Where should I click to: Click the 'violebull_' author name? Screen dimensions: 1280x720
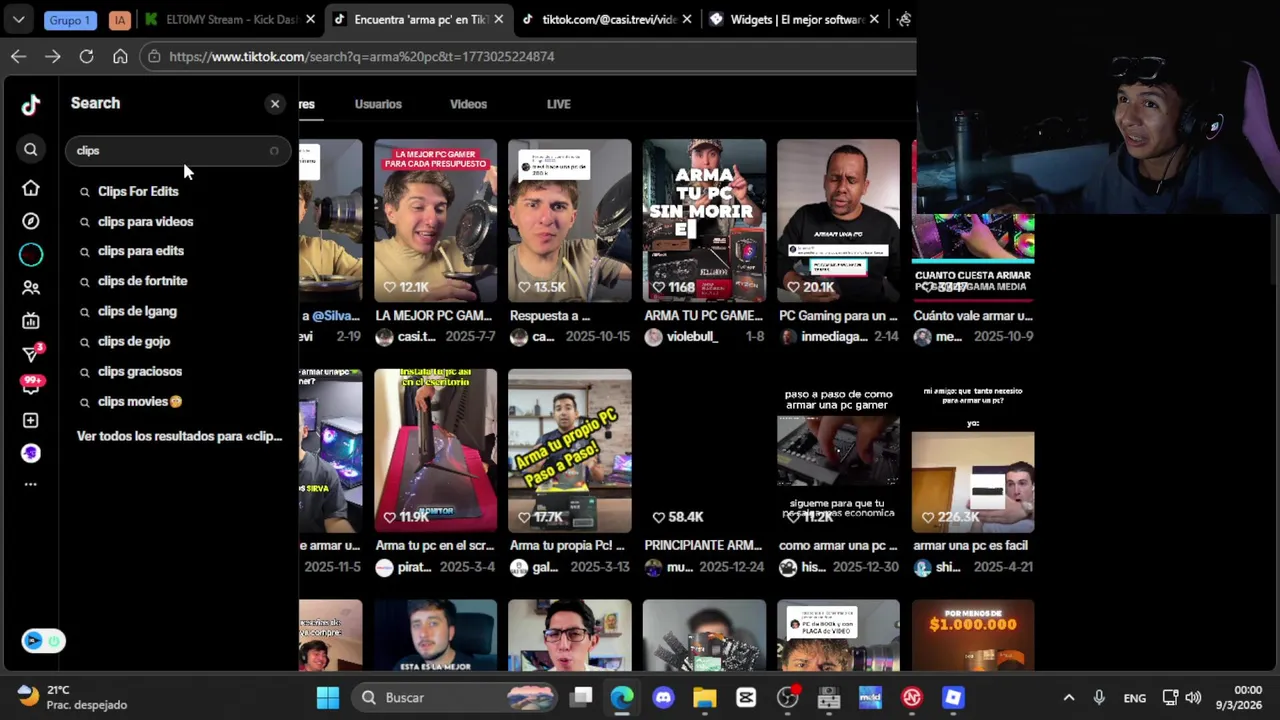coord(692,337)
